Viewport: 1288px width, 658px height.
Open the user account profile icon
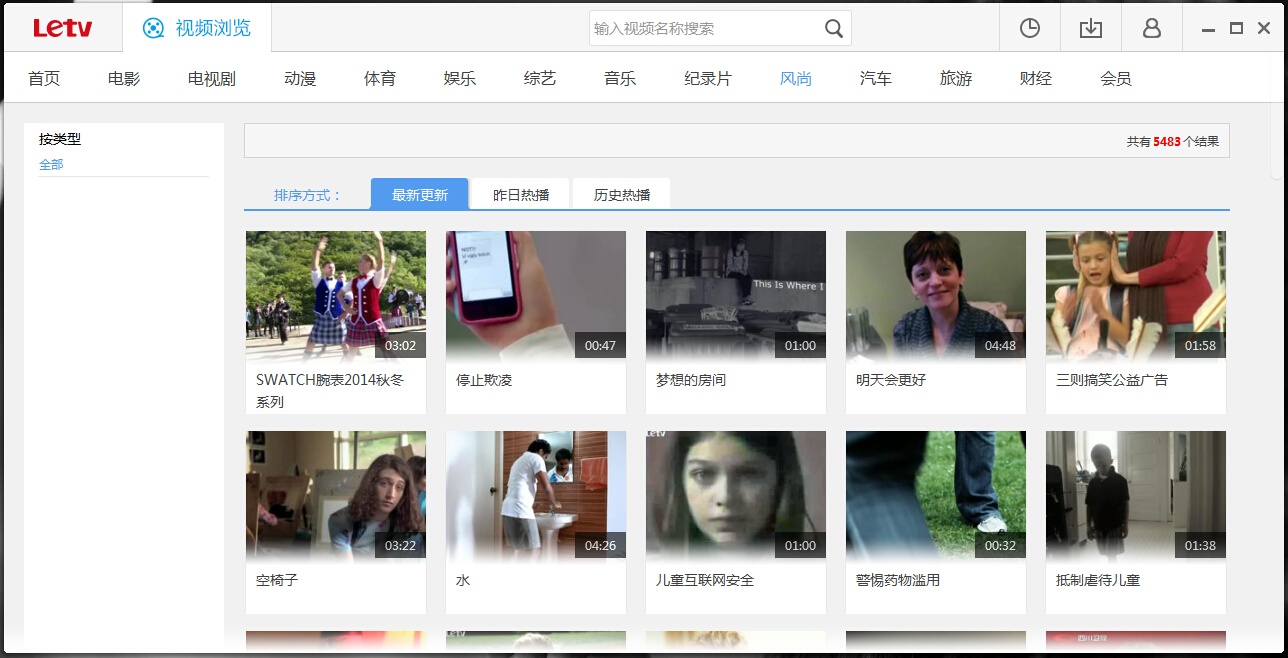pos(1151,28)
